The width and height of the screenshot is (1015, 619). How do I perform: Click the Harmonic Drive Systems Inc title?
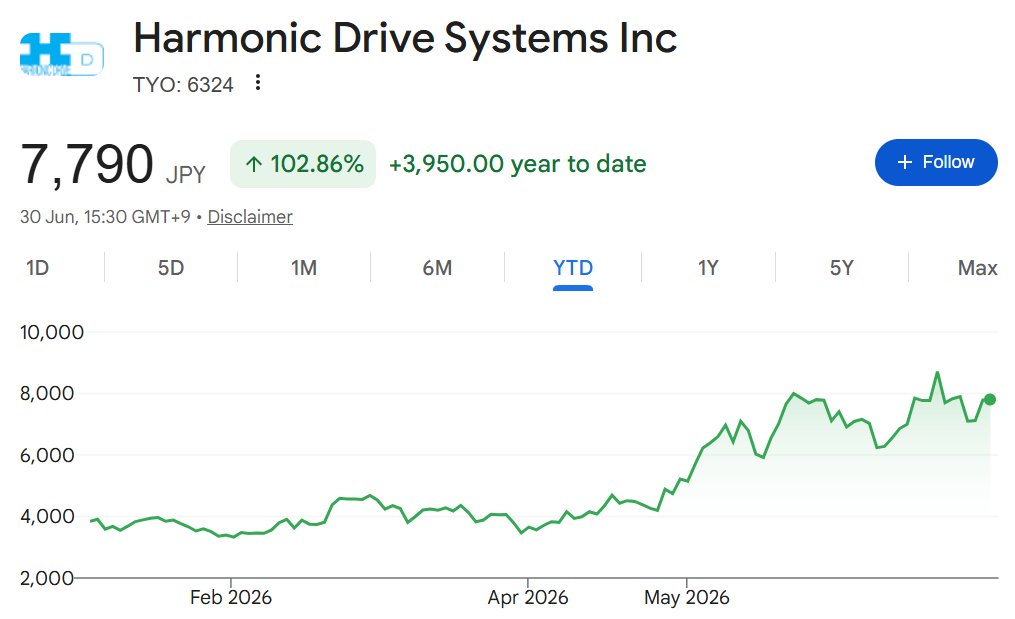coord(405,38)
